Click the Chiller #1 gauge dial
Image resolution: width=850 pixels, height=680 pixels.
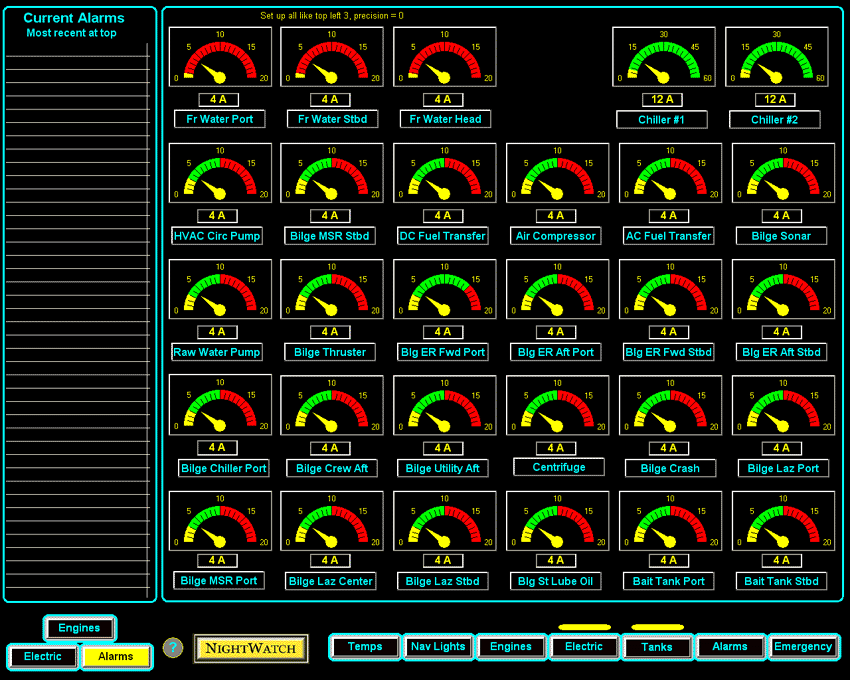coord(663,57)
